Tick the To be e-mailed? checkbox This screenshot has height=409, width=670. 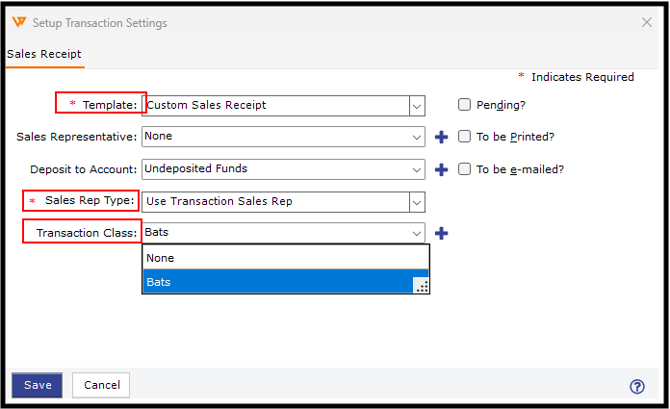(x=464, y=169)
